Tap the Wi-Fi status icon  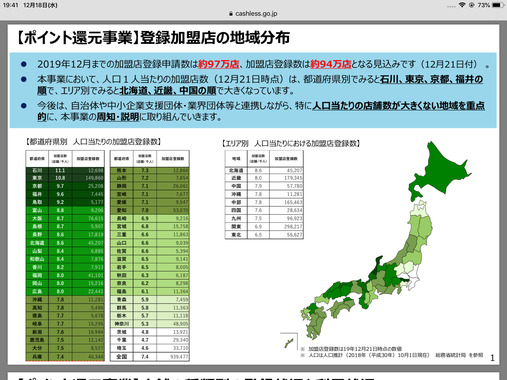coord(462,5)
